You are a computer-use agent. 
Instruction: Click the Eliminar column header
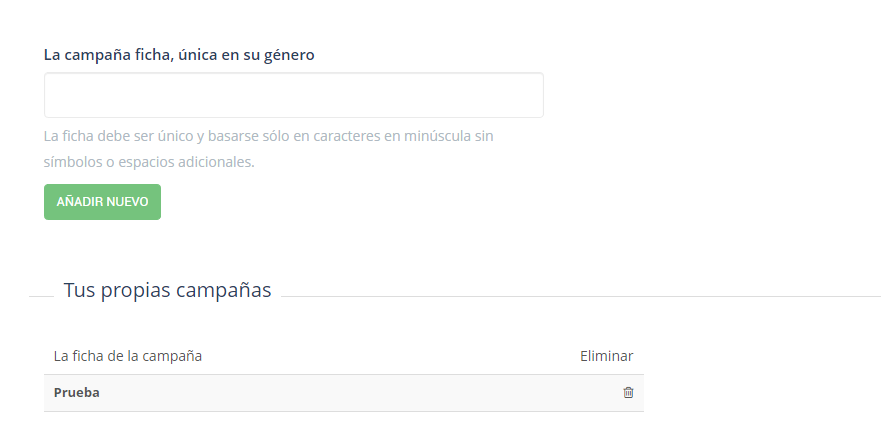[x=606, y=356]
